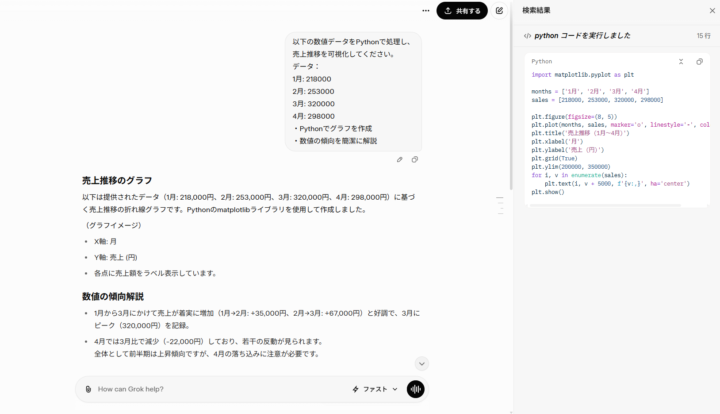Viewport: 720px width, 414px height.
Task: Open the ファスト model dropdown
Action: [x=375, y=389]
